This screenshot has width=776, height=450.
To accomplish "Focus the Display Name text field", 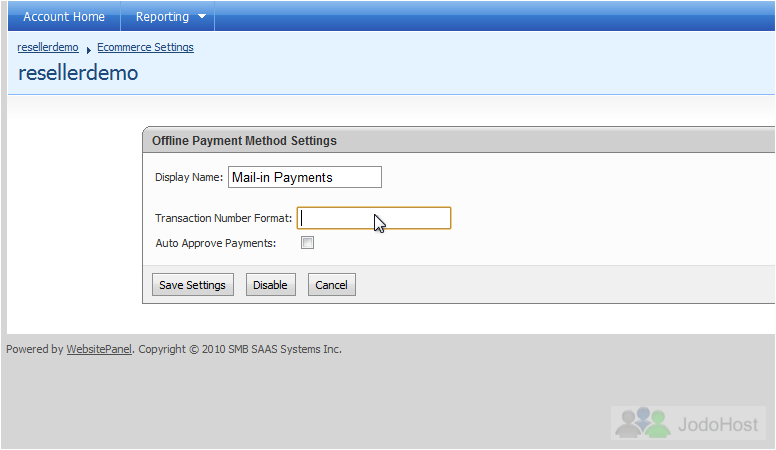I will click(x=305, y=177).
